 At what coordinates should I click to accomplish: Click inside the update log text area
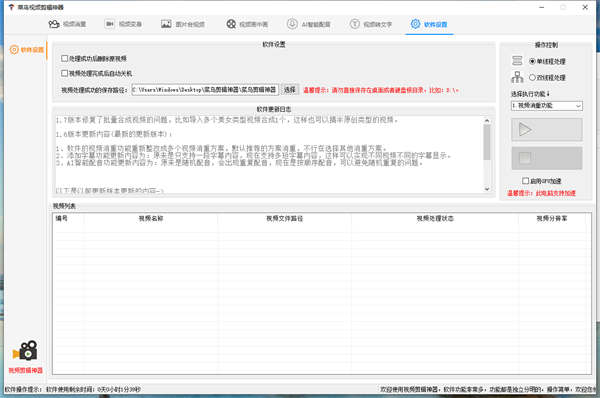tap(269, 154)
